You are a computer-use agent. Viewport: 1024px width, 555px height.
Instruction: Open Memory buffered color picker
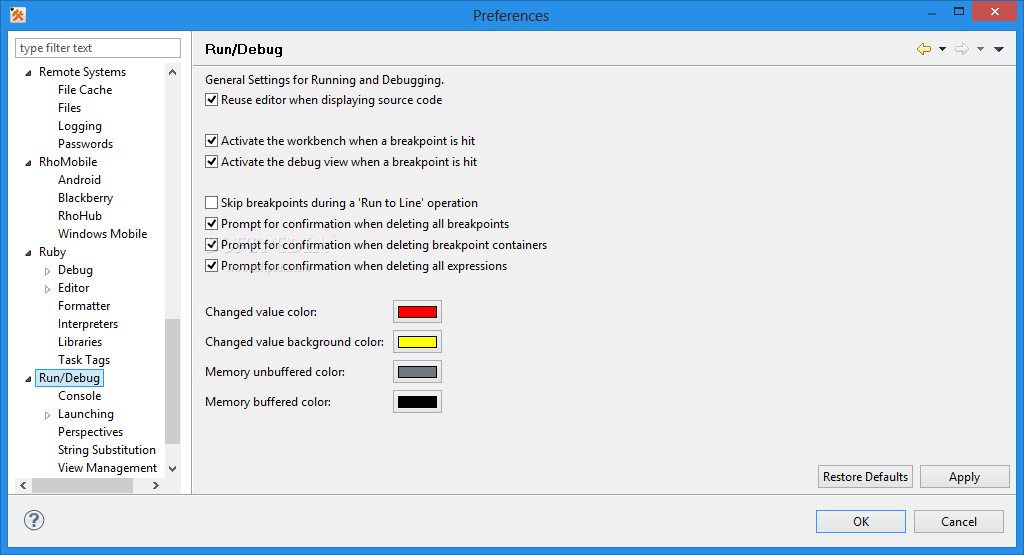coord(417,402)
